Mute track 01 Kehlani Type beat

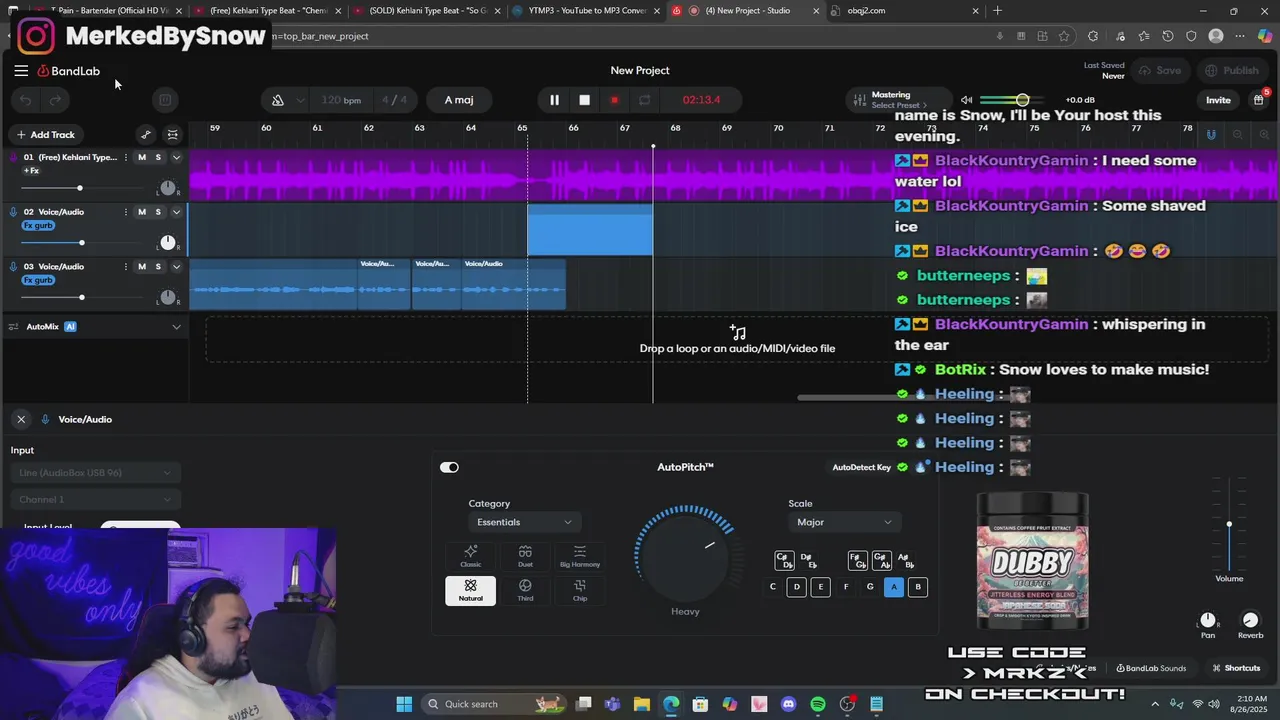(x=141, y=157)
